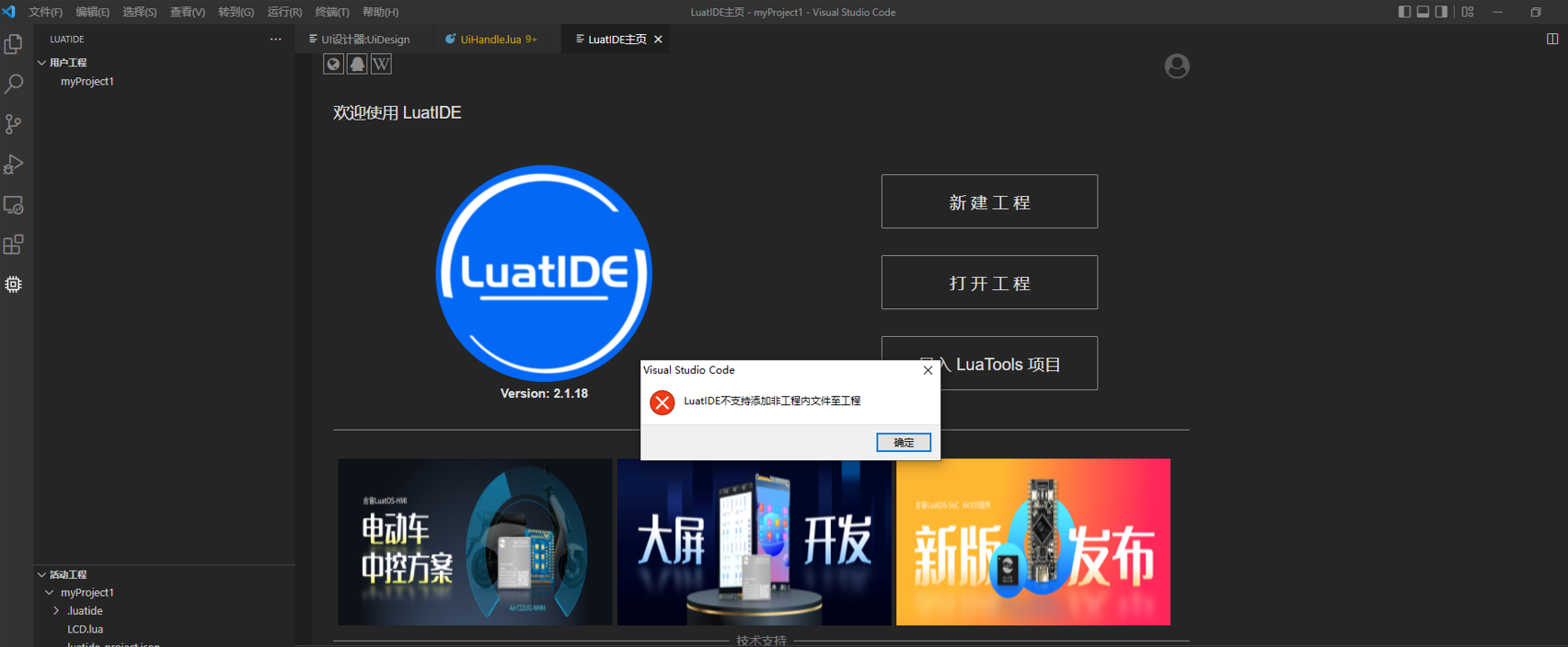
Task: Close the LuatIDE主页 tab
Action: [658, 40]
